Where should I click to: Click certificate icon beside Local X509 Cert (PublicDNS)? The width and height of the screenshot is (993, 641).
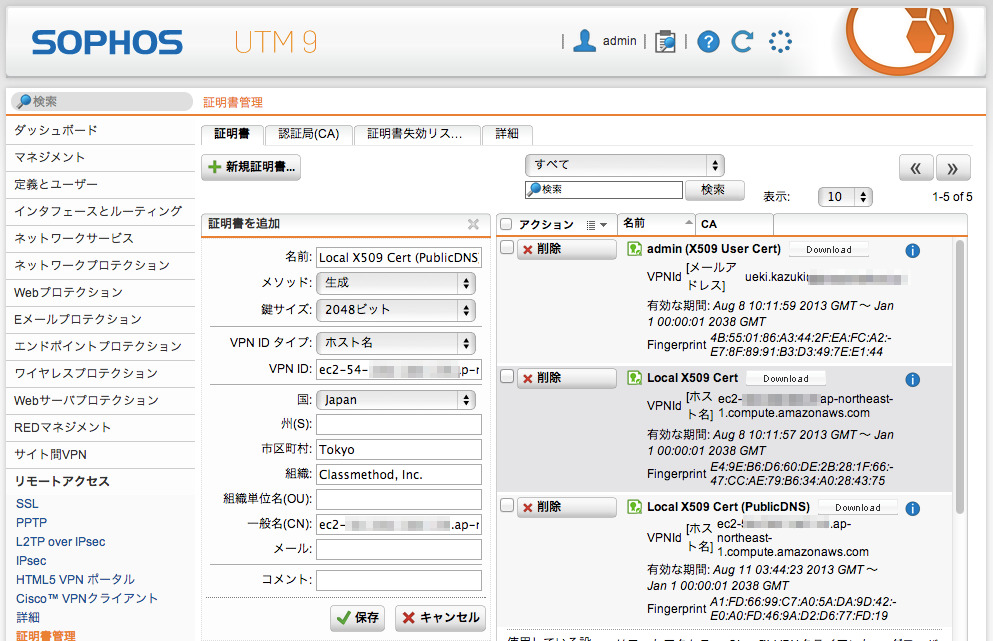coord(634,507)
